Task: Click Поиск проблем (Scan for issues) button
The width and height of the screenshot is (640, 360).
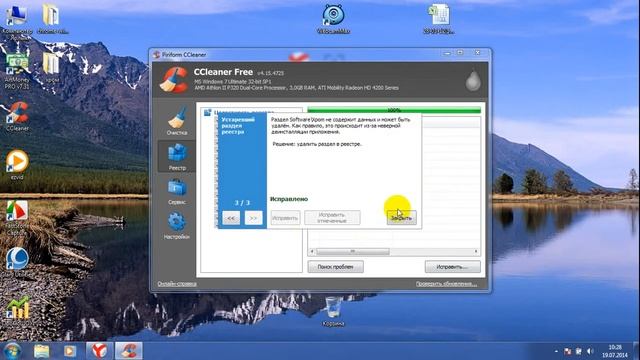Action: 336,267
